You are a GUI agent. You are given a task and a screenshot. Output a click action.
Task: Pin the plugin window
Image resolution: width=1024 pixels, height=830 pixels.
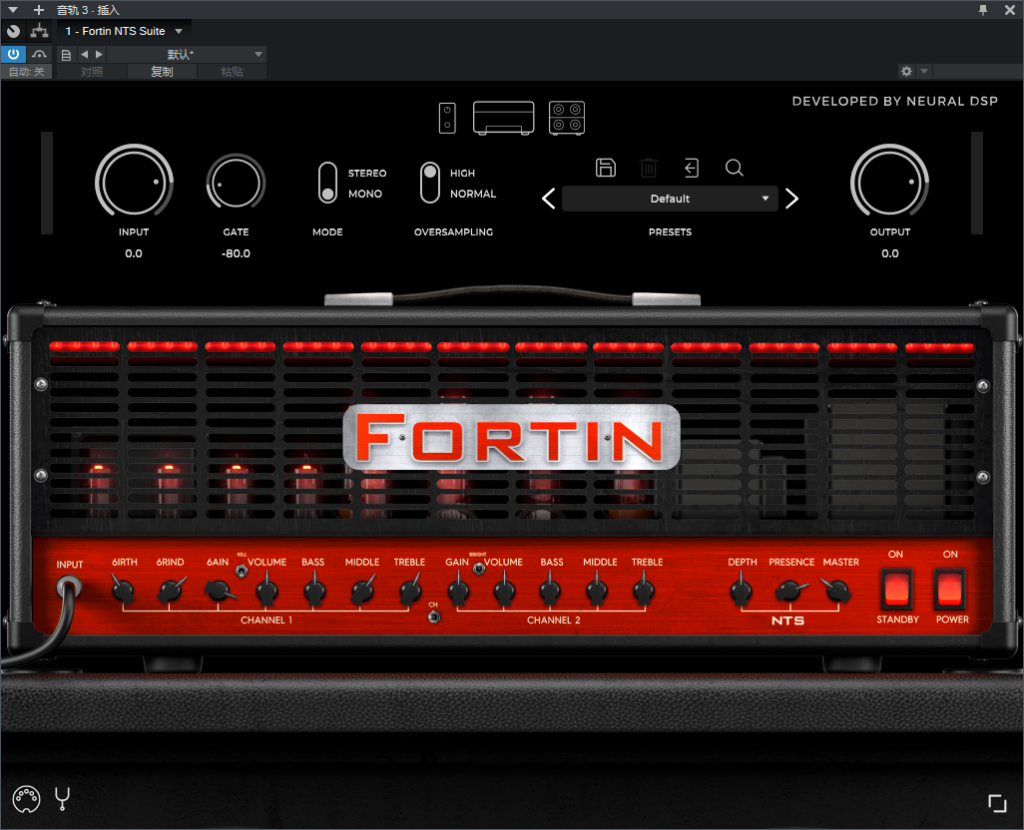point(983,10)
